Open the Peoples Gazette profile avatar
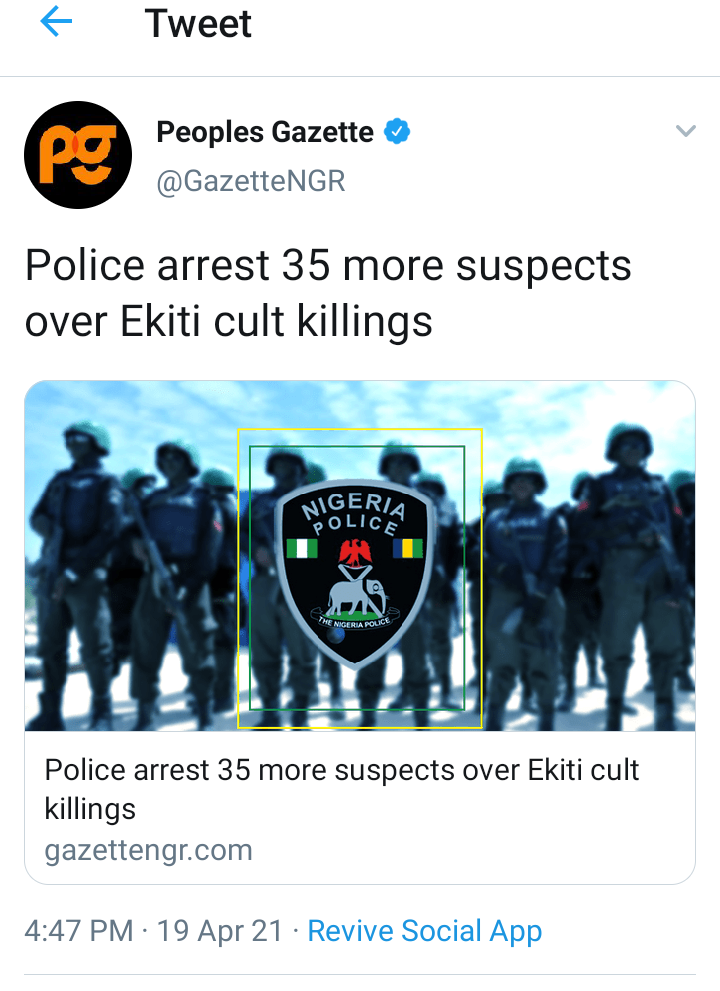This screenshot has height=991, width=720. [x=78, y=155]
